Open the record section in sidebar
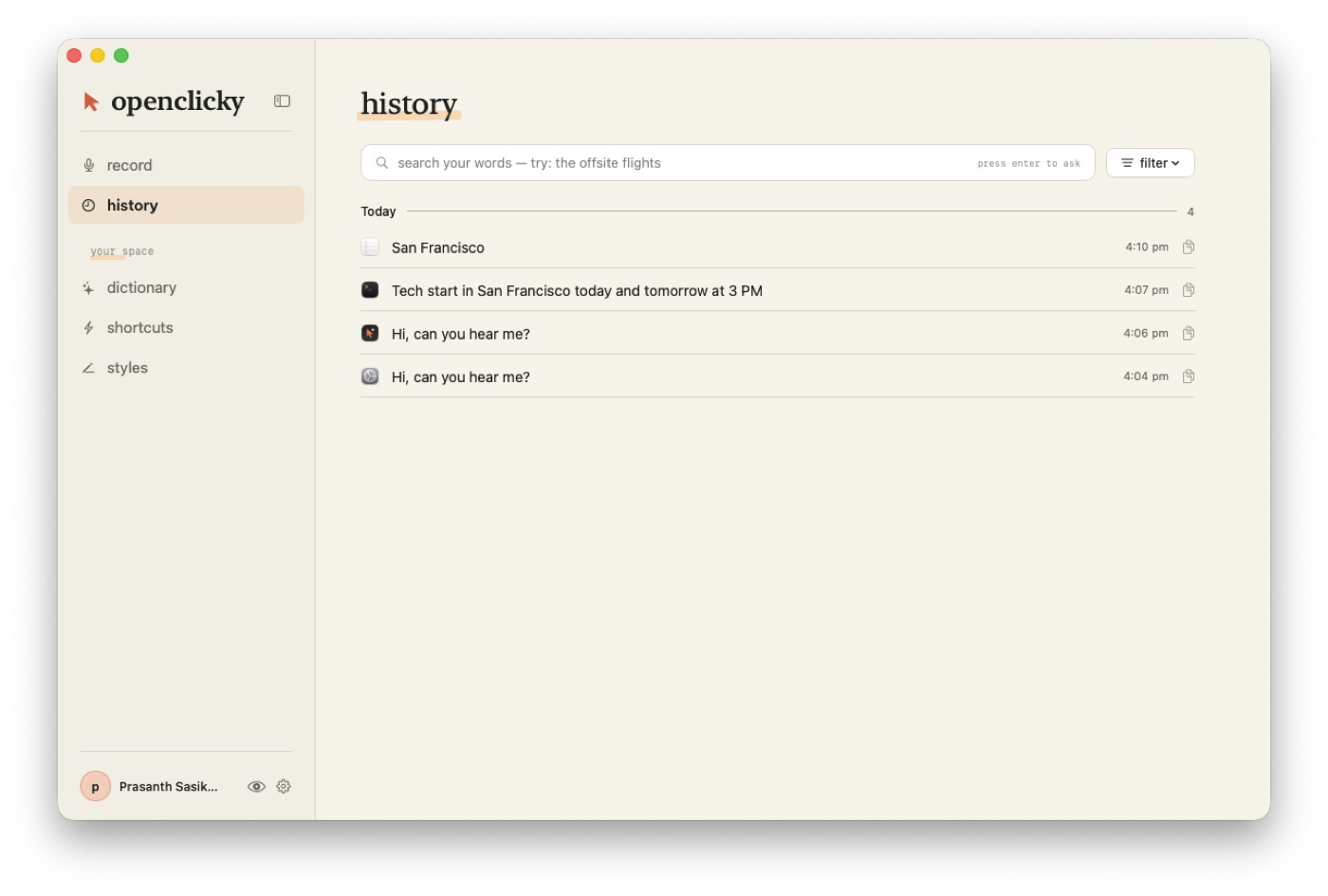 pyautogui.click(x=186, y=165)
